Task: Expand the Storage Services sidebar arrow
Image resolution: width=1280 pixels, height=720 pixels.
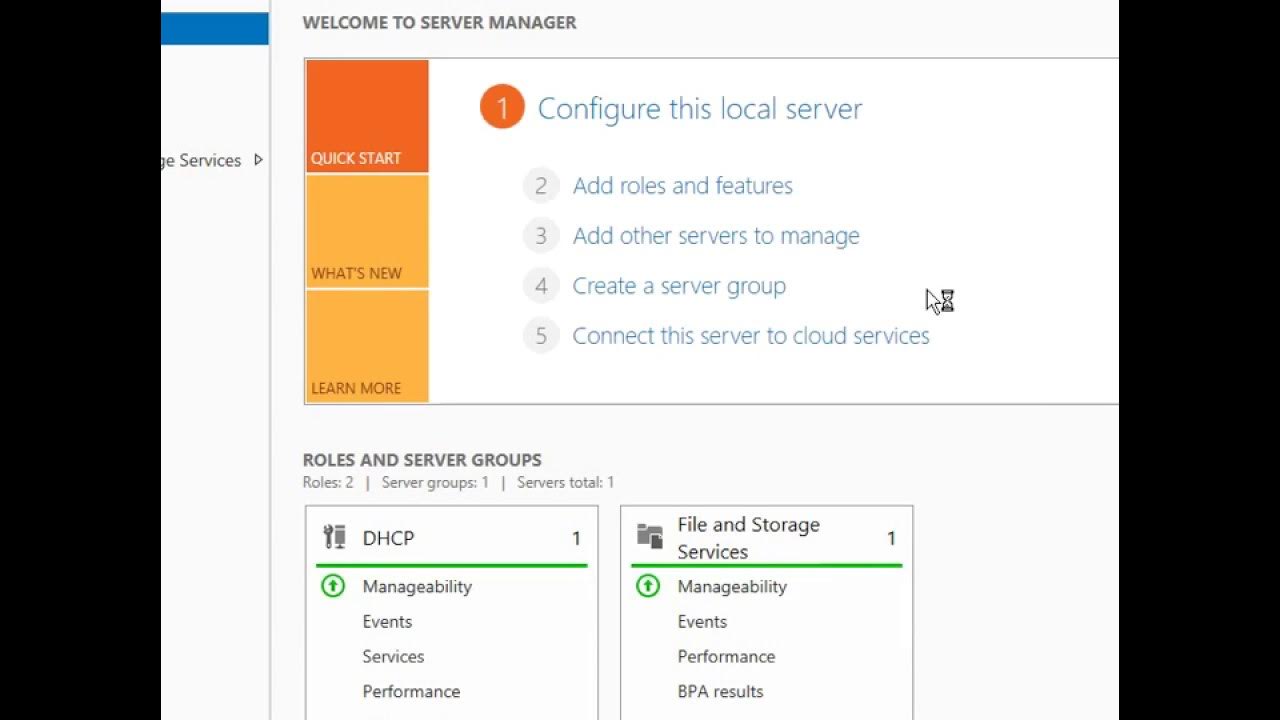Action: point(258,160)
